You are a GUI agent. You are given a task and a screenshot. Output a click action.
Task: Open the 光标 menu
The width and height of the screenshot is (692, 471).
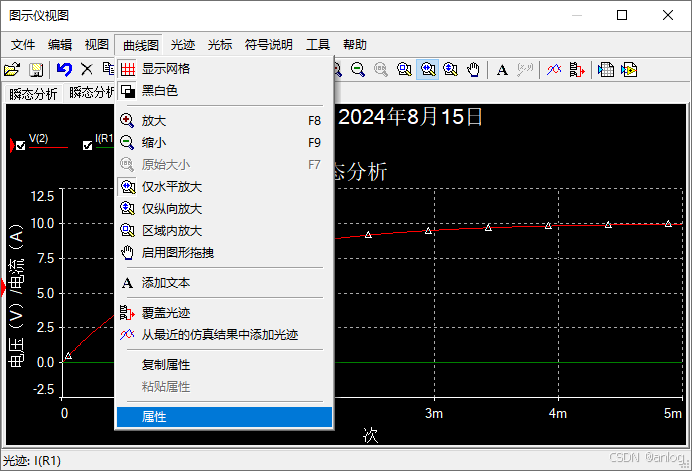coord(220,45)
